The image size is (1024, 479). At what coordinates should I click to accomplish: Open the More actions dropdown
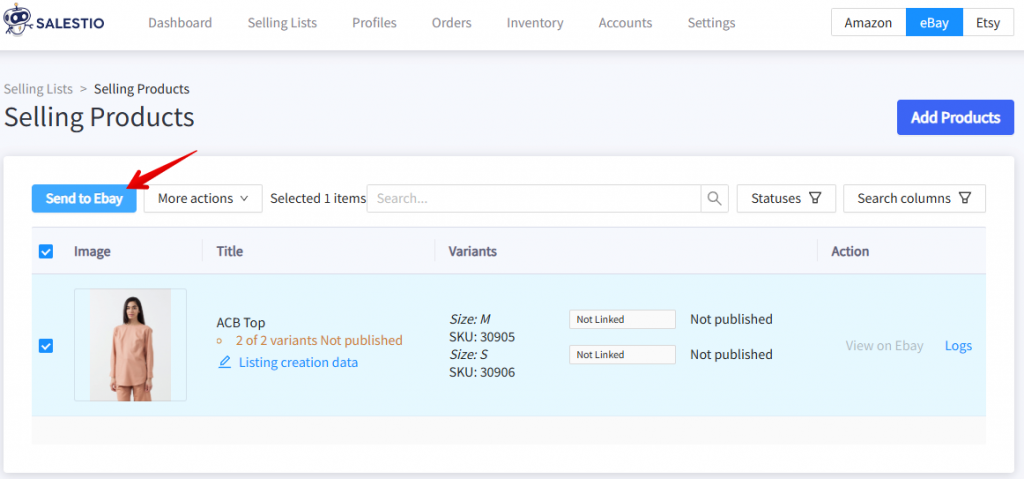(203, 198)
